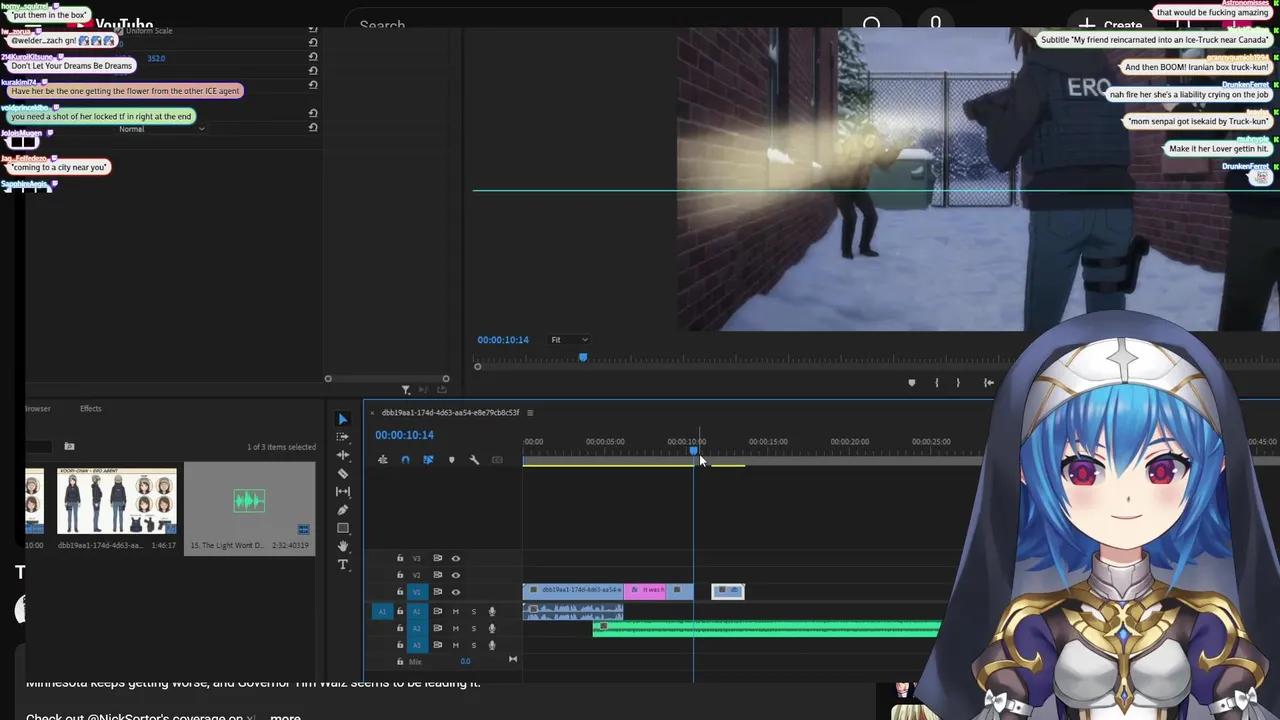This screenshot has height=720, width=1280.
Task: Click the YouTube Create button
Action: (x=1112, y=25)
